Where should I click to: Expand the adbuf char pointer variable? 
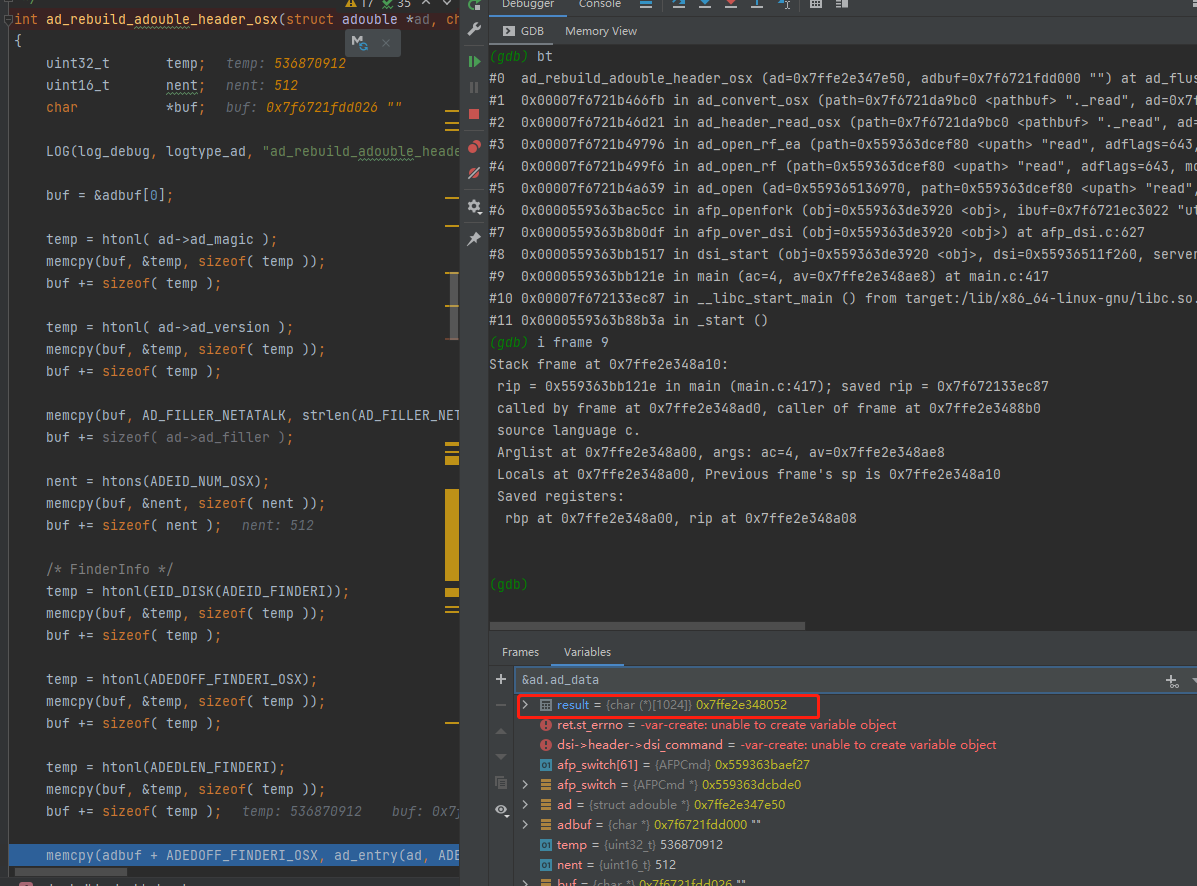[x=525, y=824]
